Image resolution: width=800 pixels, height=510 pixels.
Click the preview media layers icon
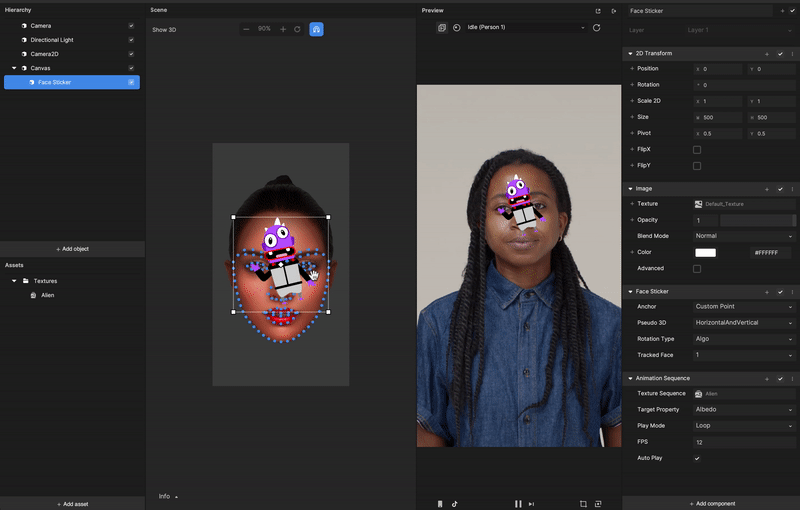point(442,28)
